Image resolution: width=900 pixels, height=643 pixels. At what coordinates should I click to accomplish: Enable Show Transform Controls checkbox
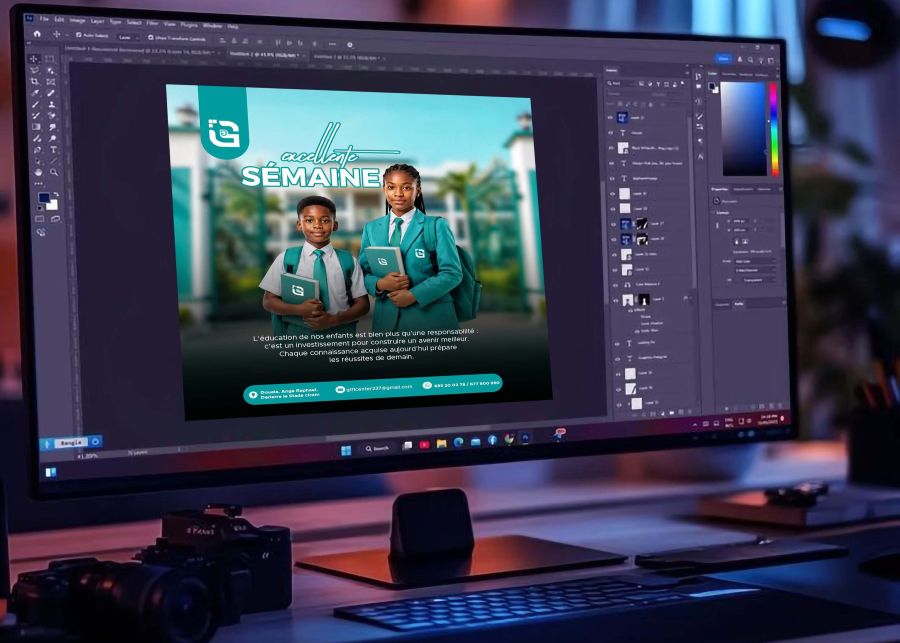[x=151, y=38]
